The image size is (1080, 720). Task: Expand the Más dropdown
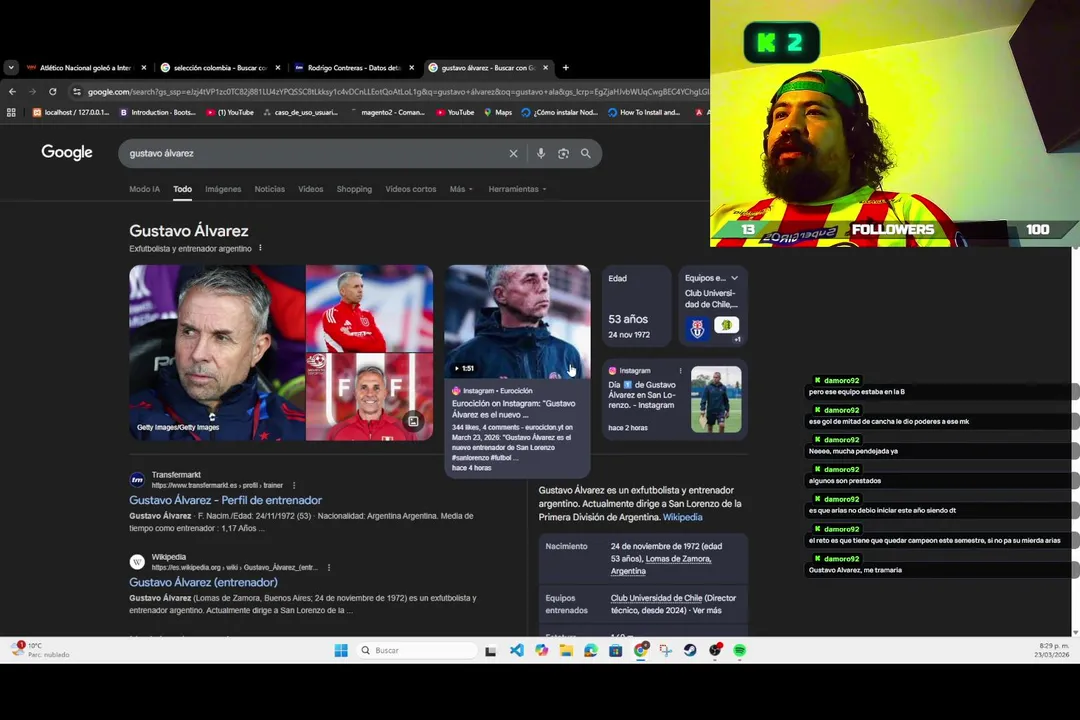click(x=461, y=189)
